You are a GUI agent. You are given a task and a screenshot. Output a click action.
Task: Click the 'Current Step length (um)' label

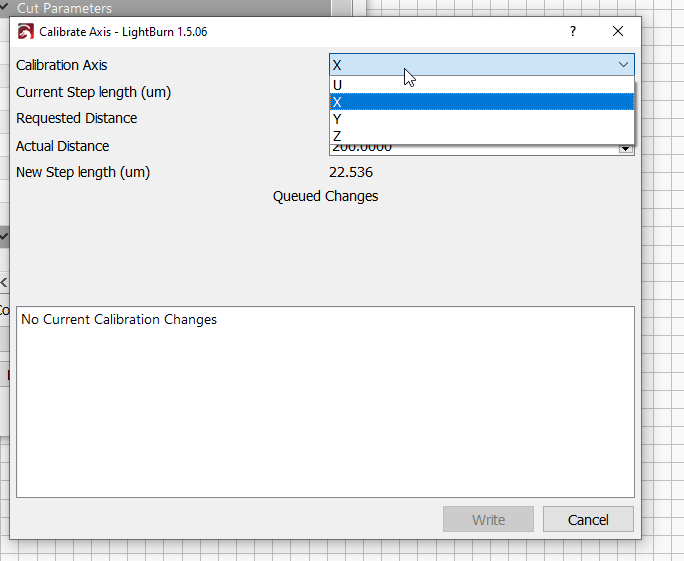click(x=93, y=92)
